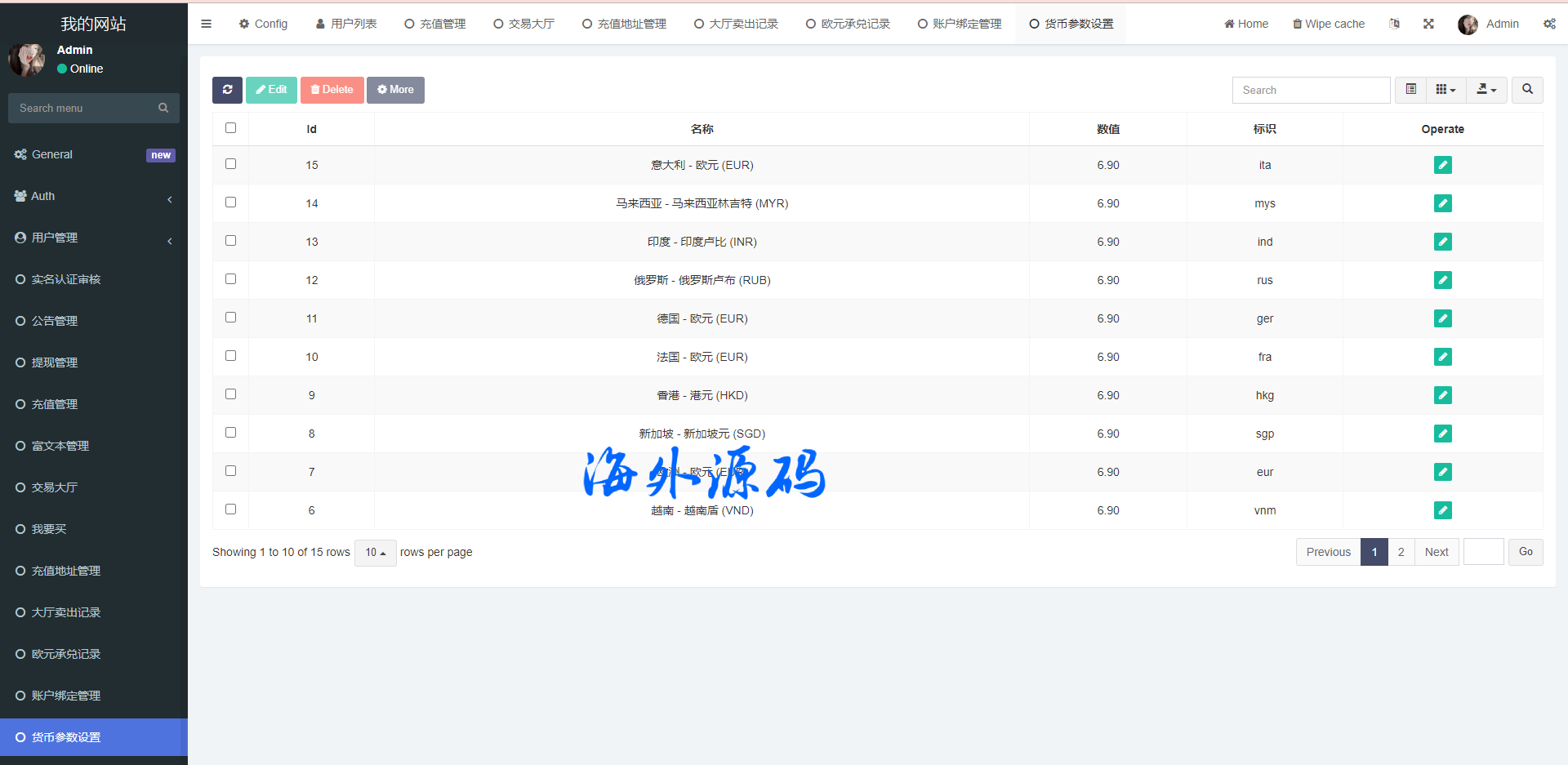Select the checkbox for row Id 9
The image size is (1568, 765).
click(x=230, y=394)
